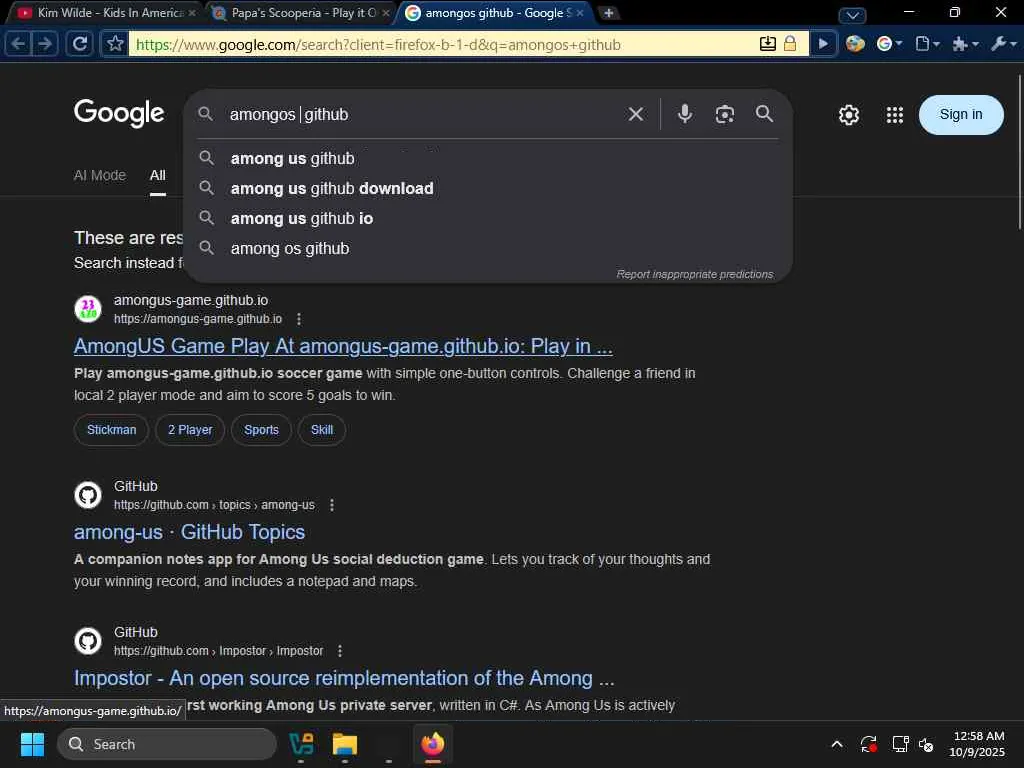Open the 'among-us · GitHub Topics' result
1024x768 pixels.
(189, 532)
